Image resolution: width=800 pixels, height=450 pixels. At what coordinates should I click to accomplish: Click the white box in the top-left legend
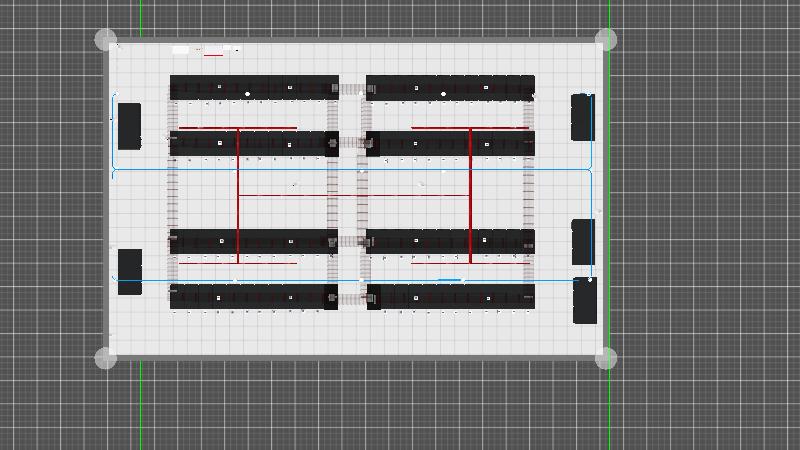pyautogui.click(x=180, y=49)
